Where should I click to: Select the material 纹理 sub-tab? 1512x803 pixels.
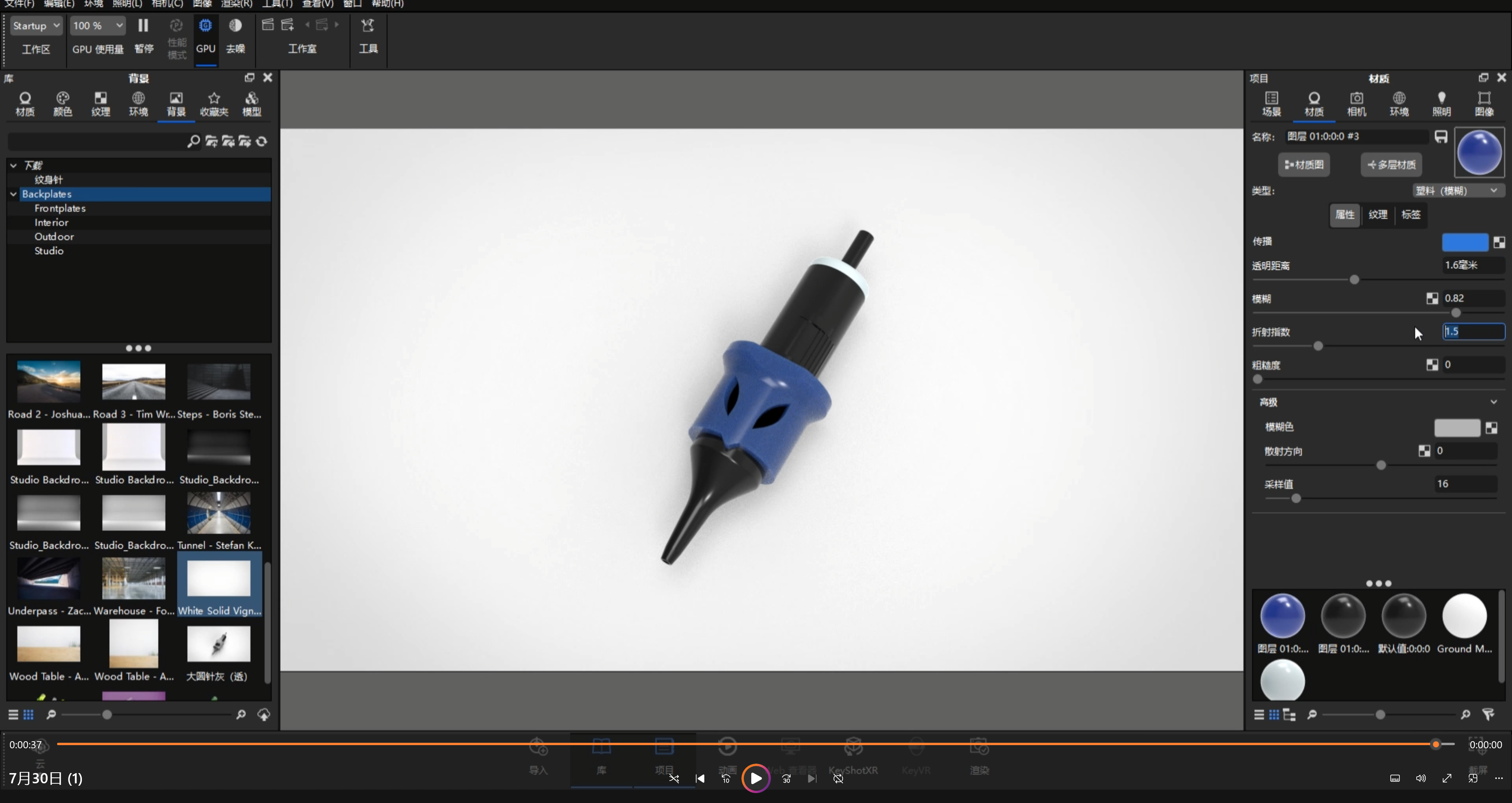[x=1378, y=215]
